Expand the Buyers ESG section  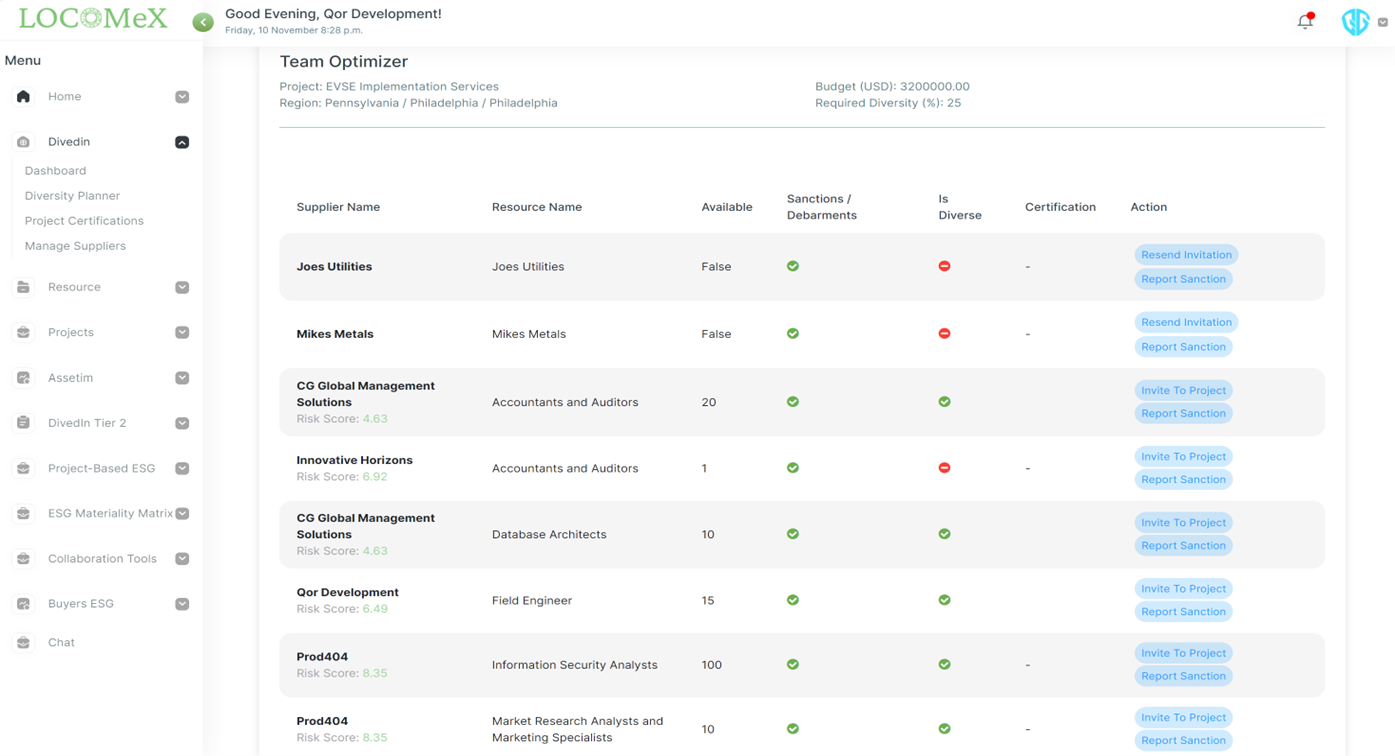181,603
